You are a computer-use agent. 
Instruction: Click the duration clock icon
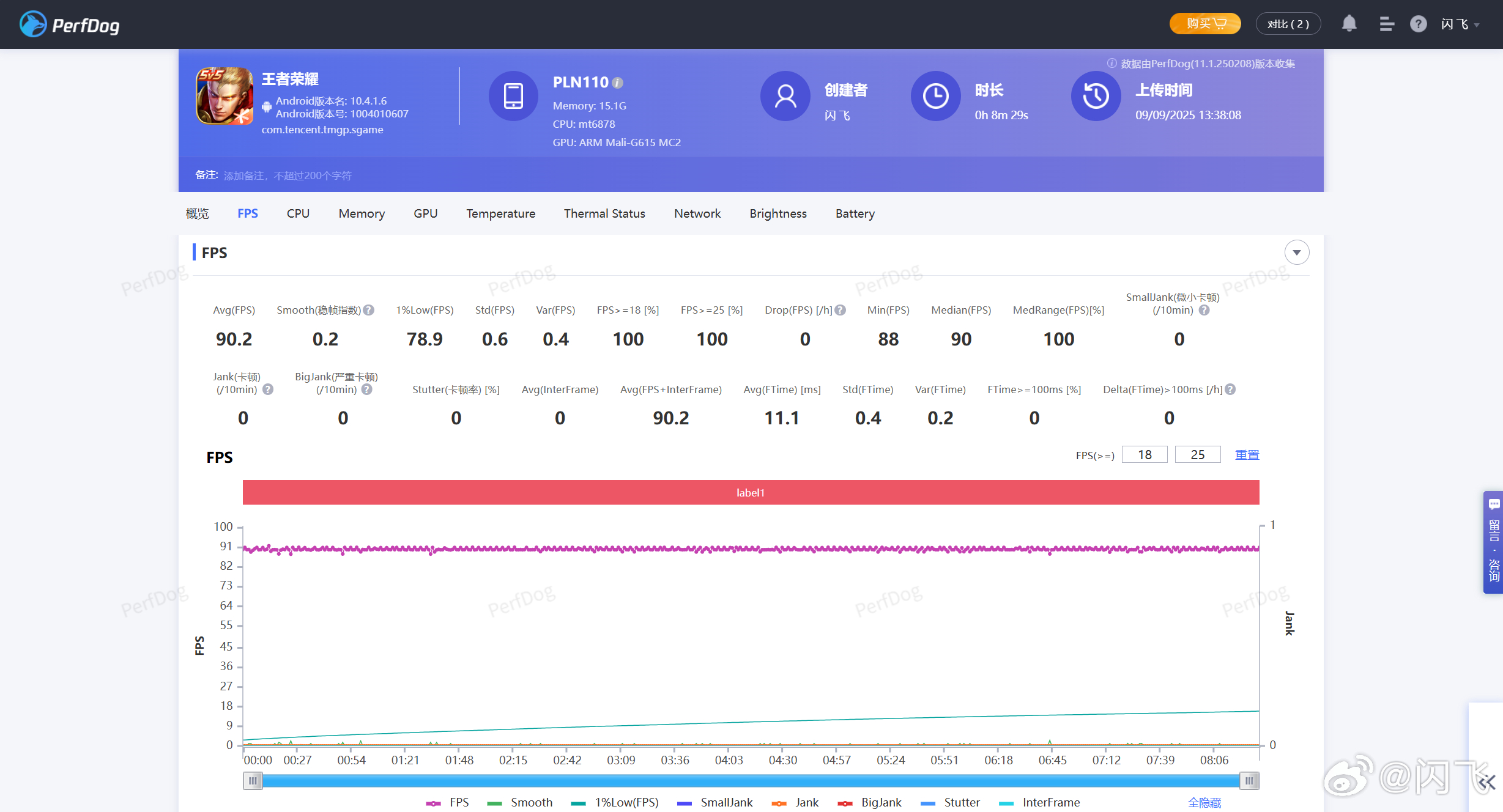[936, 96]
